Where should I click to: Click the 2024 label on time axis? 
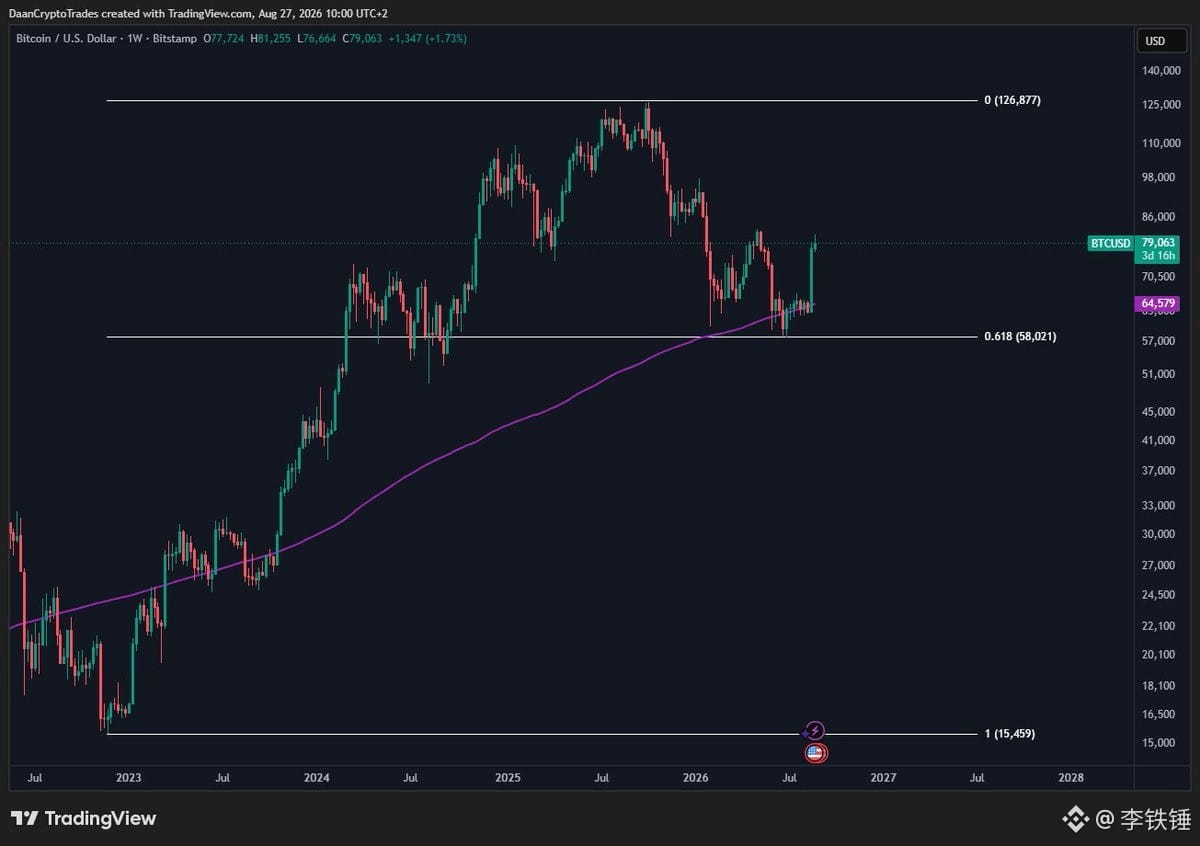(x=316, y=777)
